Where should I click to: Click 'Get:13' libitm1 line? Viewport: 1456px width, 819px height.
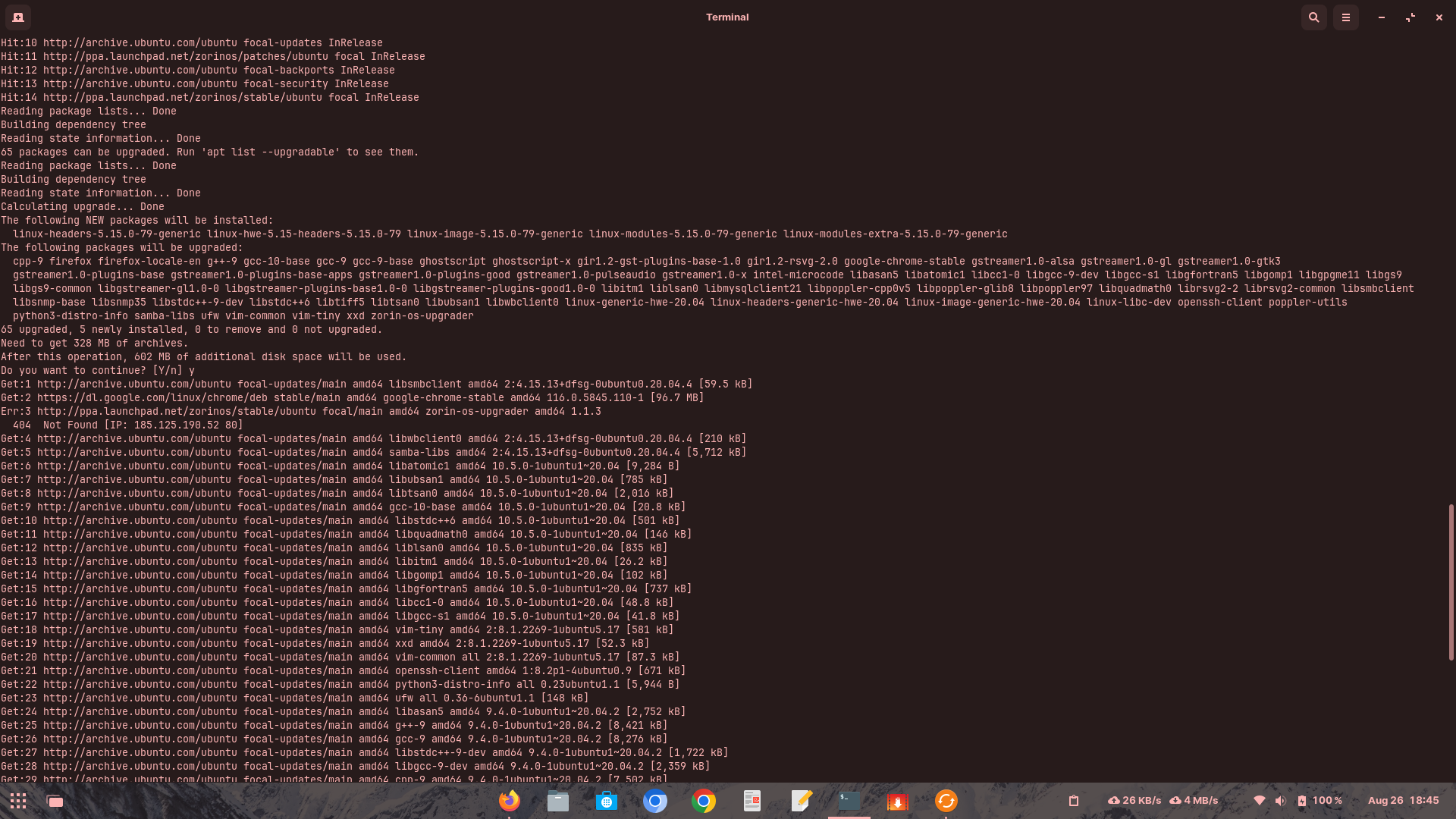point(334,562)
